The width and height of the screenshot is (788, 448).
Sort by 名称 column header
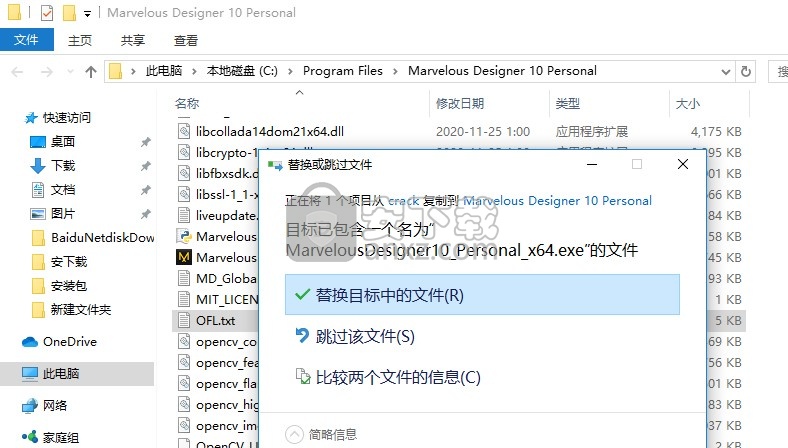(x=187, y=103)
